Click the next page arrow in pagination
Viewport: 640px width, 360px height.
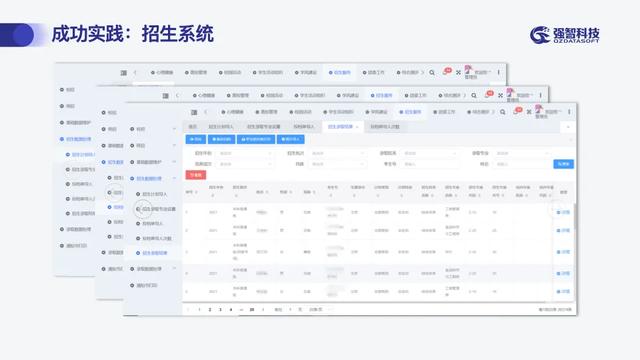pos(263,310)
